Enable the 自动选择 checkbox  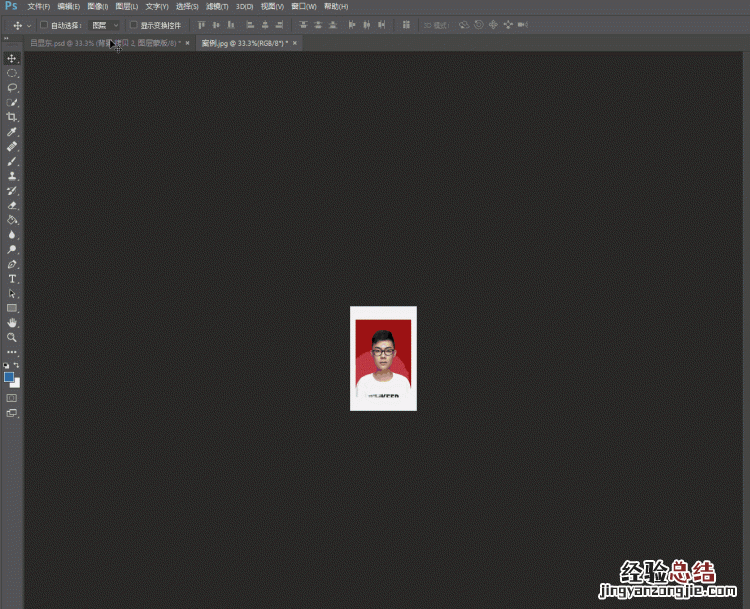point(44,24)
